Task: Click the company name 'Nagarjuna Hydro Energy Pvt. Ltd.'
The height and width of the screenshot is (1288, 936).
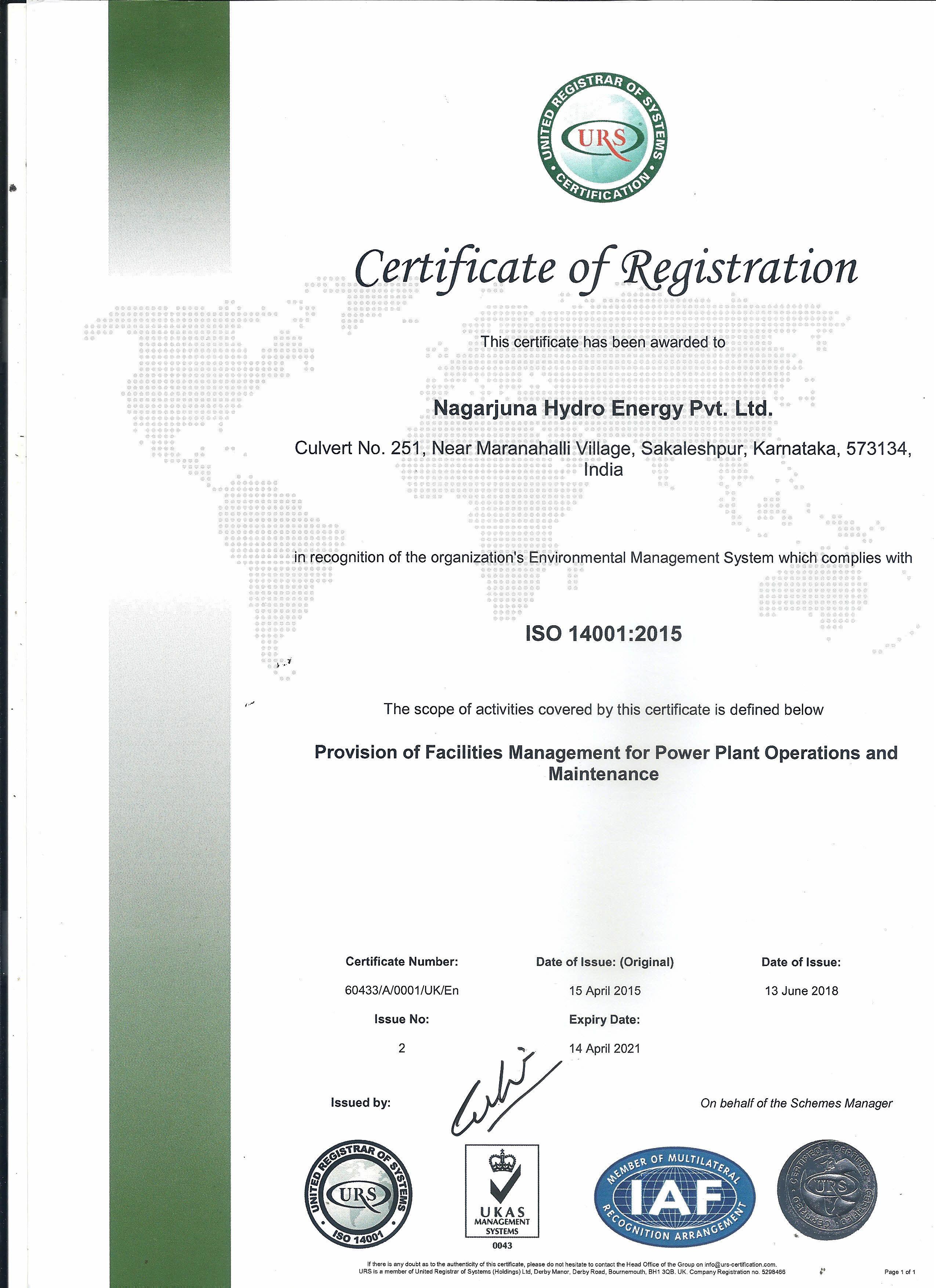Action: click(x=603, y=409)
